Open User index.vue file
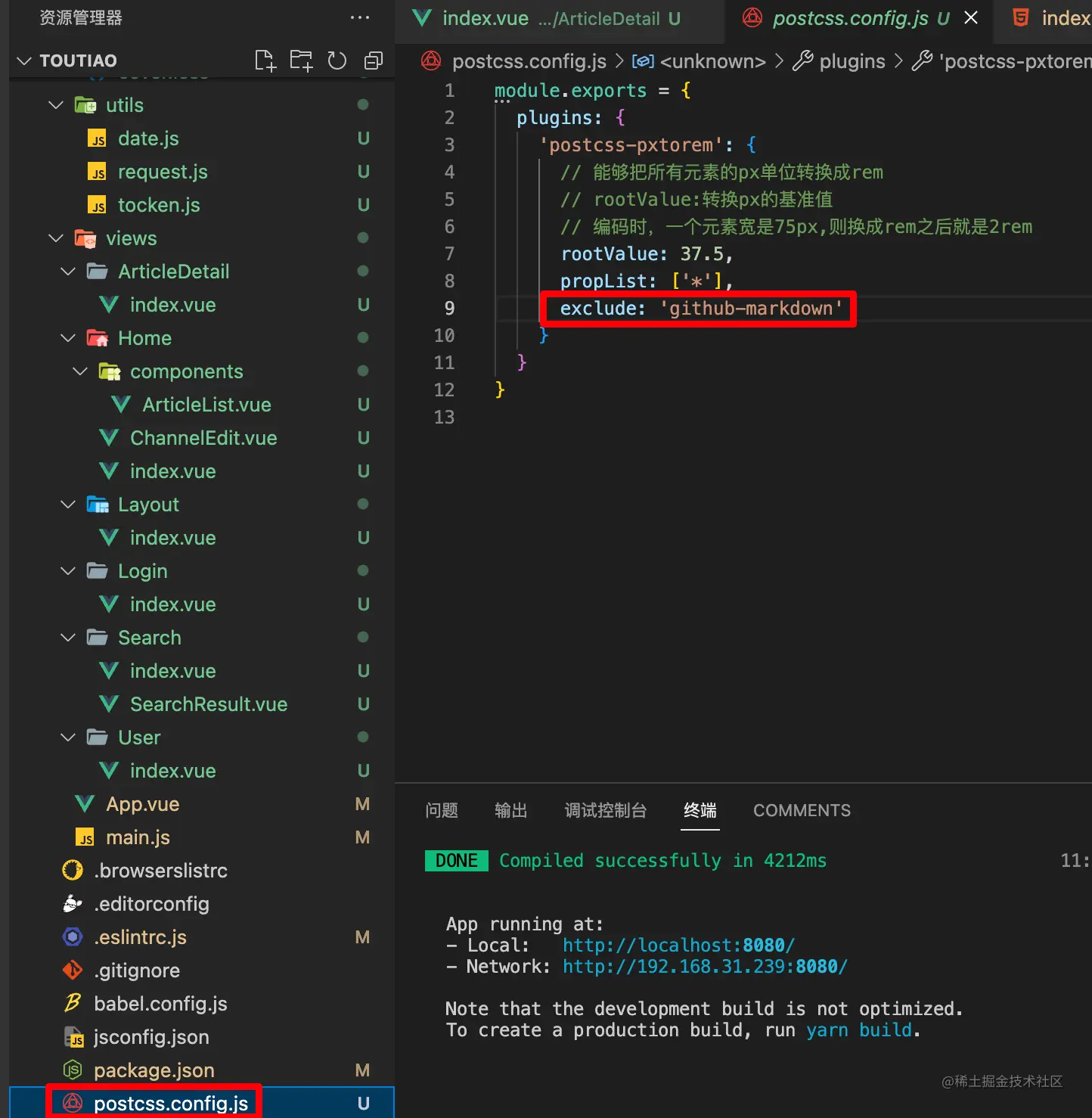 pos(173,771)
